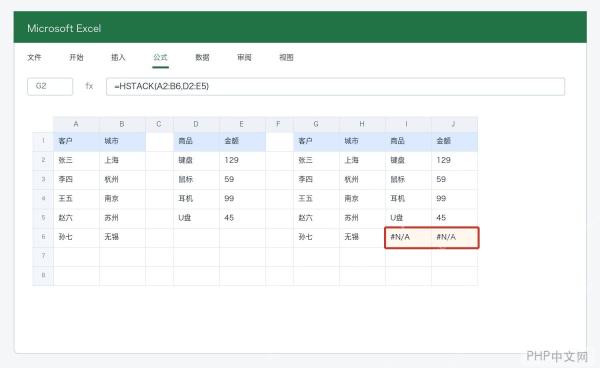Select cell A2 containing 张三

76,160
